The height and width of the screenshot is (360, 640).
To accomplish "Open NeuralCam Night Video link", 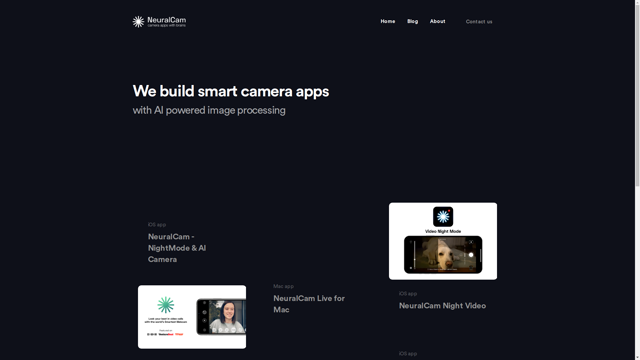I will (x=442, y=306).
